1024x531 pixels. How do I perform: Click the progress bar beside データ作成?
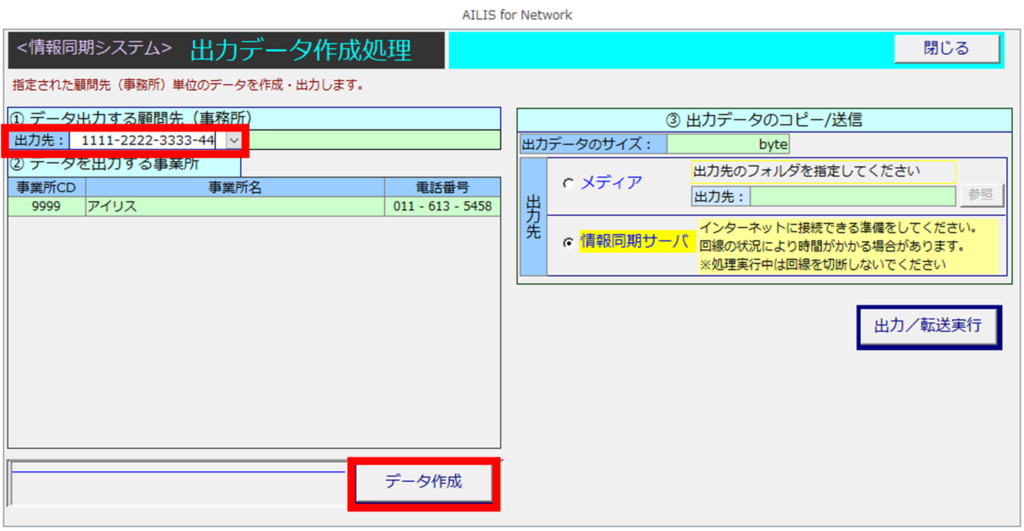pos(178,482)
